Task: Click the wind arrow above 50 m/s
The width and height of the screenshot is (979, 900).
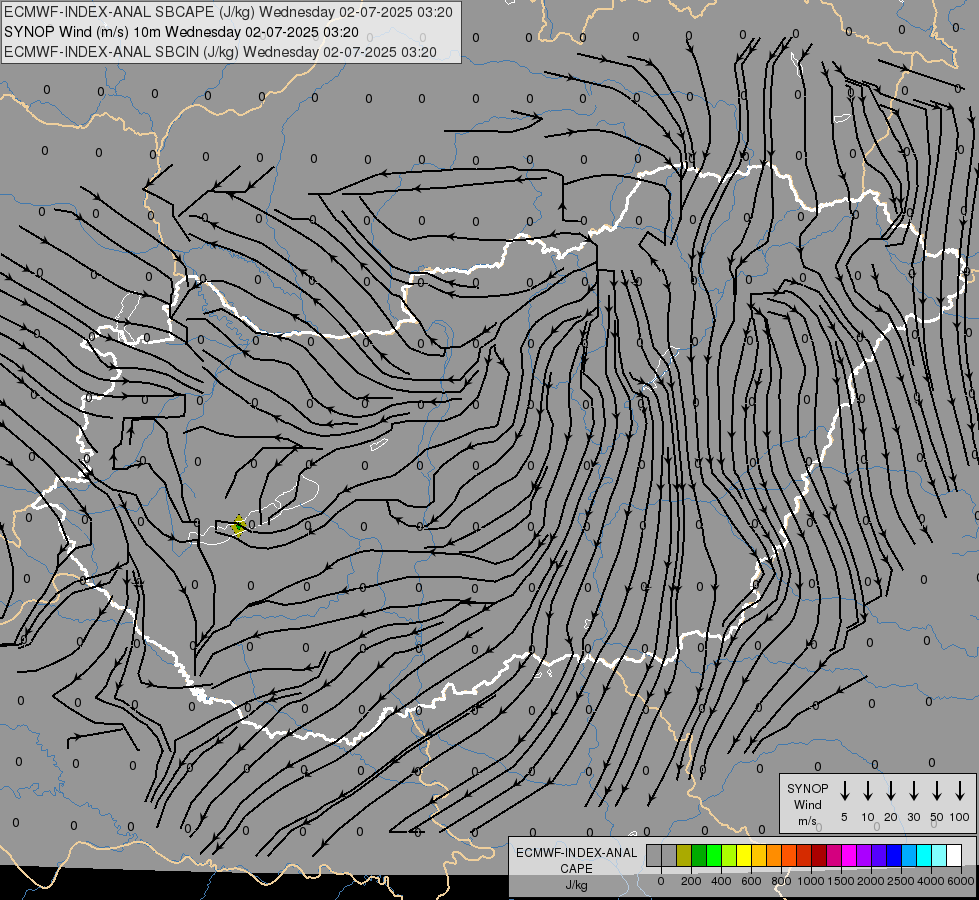Action: (937, 791)
